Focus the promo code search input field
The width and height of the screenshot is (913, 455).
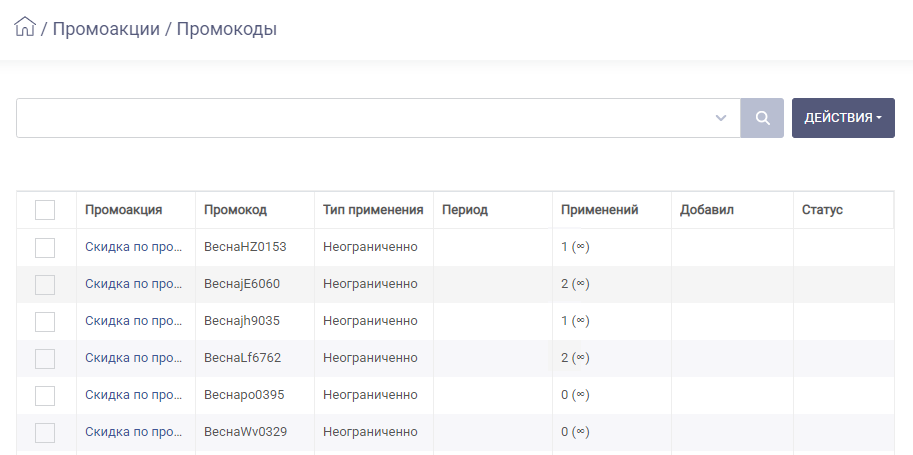click(x=364, y=118)
